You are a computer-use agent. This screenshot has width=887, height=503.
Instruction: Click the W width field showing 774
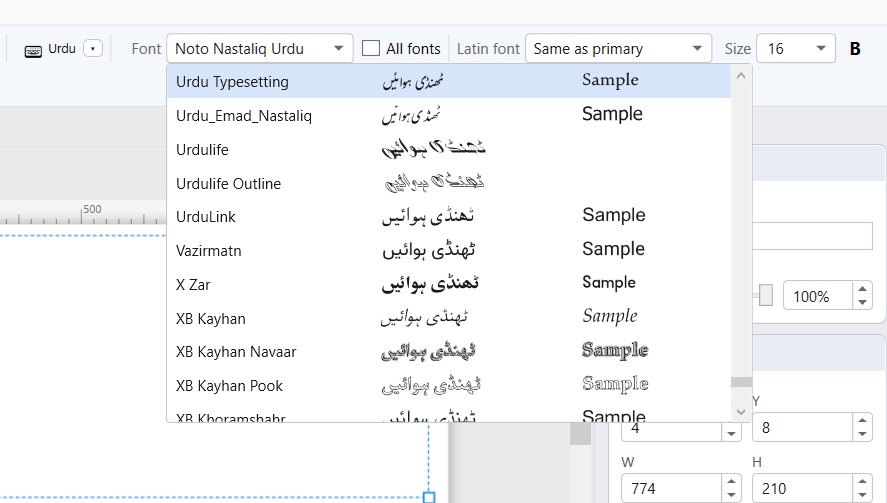pyautogui.click(x=671, y=488)
